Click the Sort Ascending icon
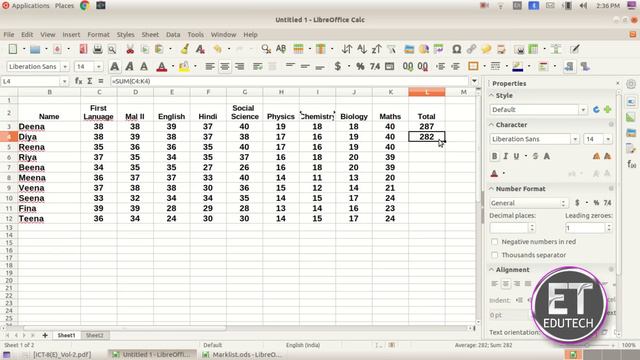 tap(362, 49)
